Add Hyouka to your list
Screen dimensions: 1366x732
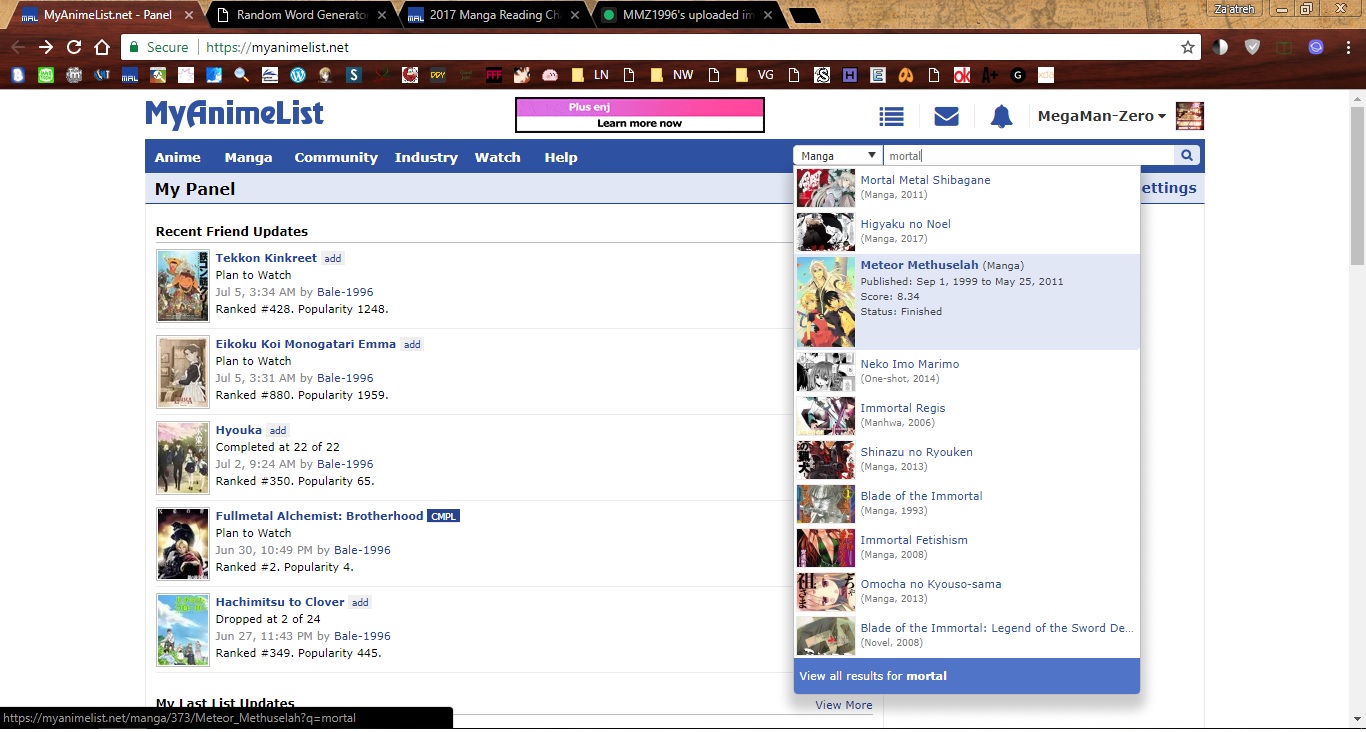pyautogui.click(x=278, y=431)
